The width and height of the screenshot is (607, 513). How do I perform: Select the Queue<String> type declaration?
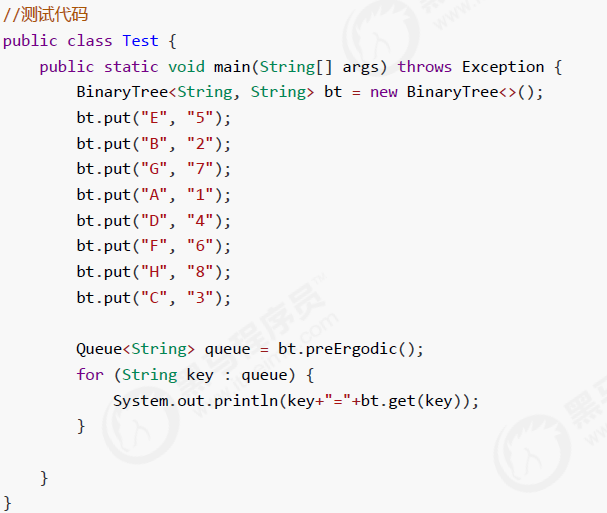[135, 349]
